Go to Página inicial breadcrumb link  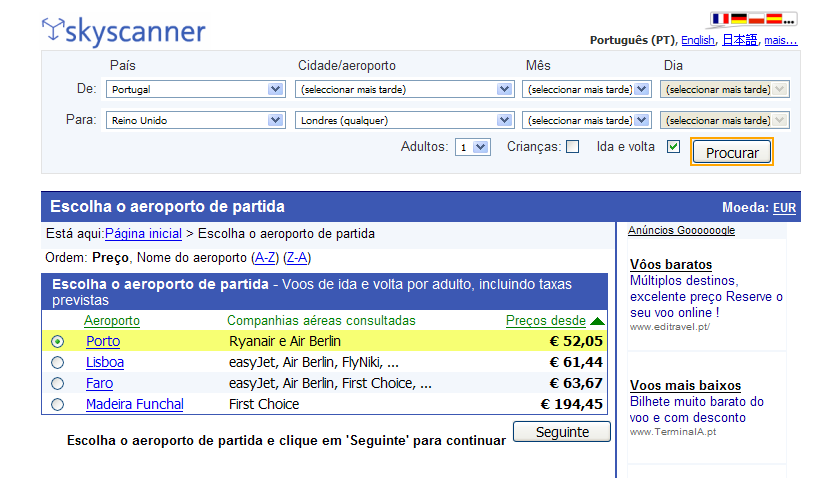point(143,234)
